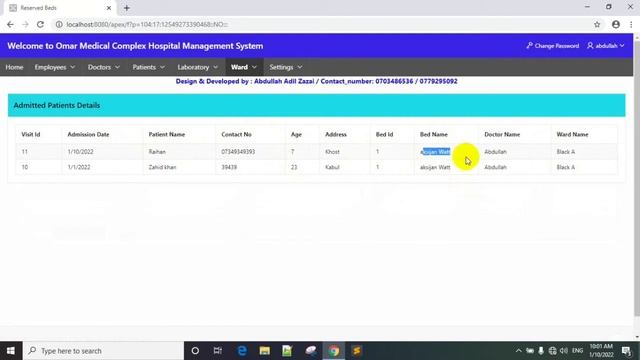Launch Edge browser from taskbar
Screen dimensions: 640x360
[x=242, y=351]
